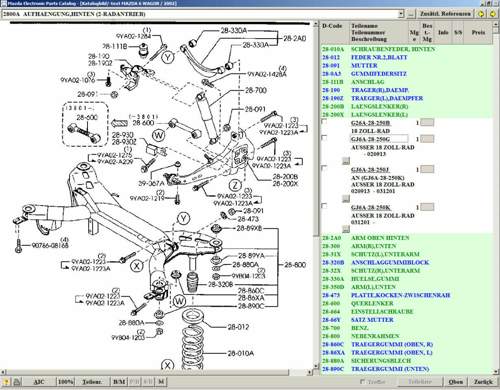Click the yellow help question mark icon
This screenshot has width=500, height=390.
coord(6,382)
